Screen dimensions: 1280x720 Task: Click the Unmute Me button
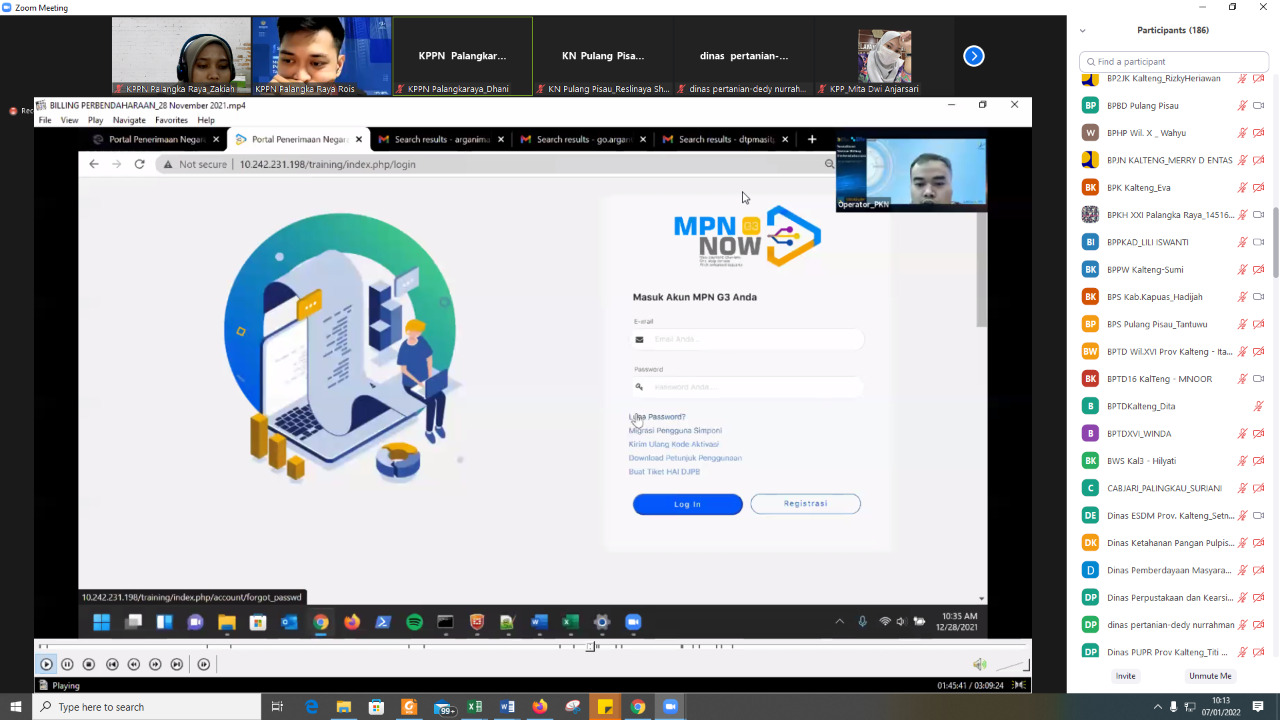(x=1210, y=676)
